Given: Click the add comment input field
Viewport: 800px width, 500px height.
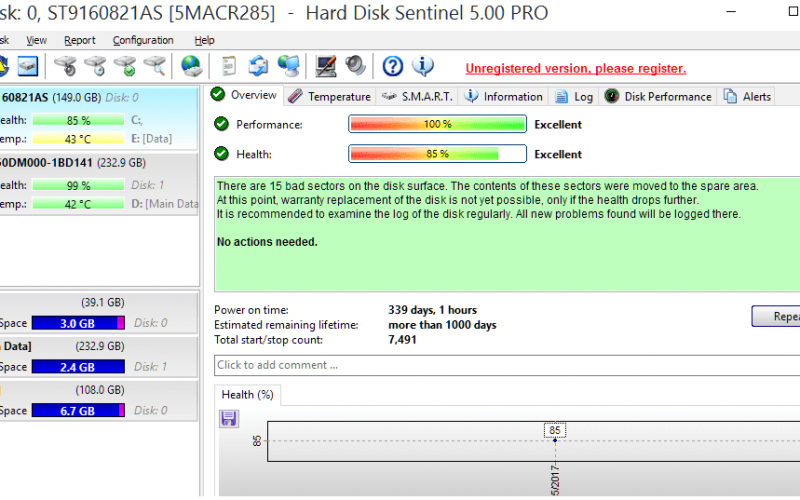Looking at the screenshot, I should 507,365.
